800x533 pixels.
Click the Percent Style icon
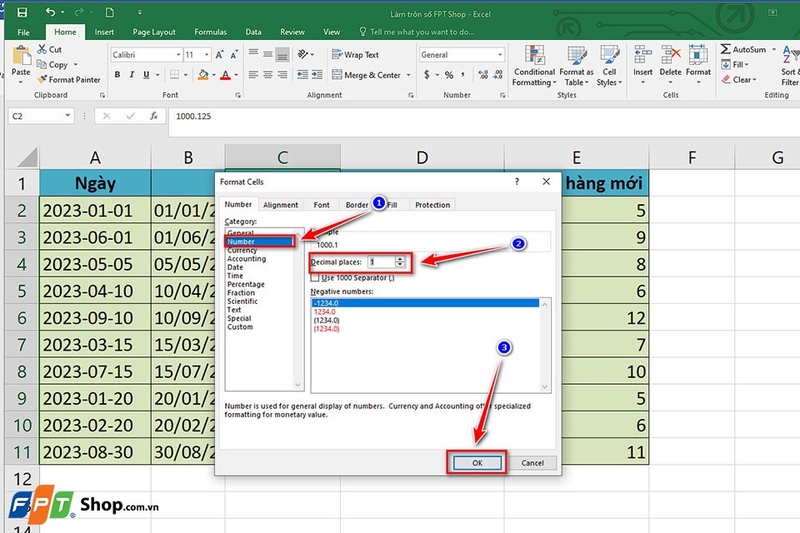(449, 75)
